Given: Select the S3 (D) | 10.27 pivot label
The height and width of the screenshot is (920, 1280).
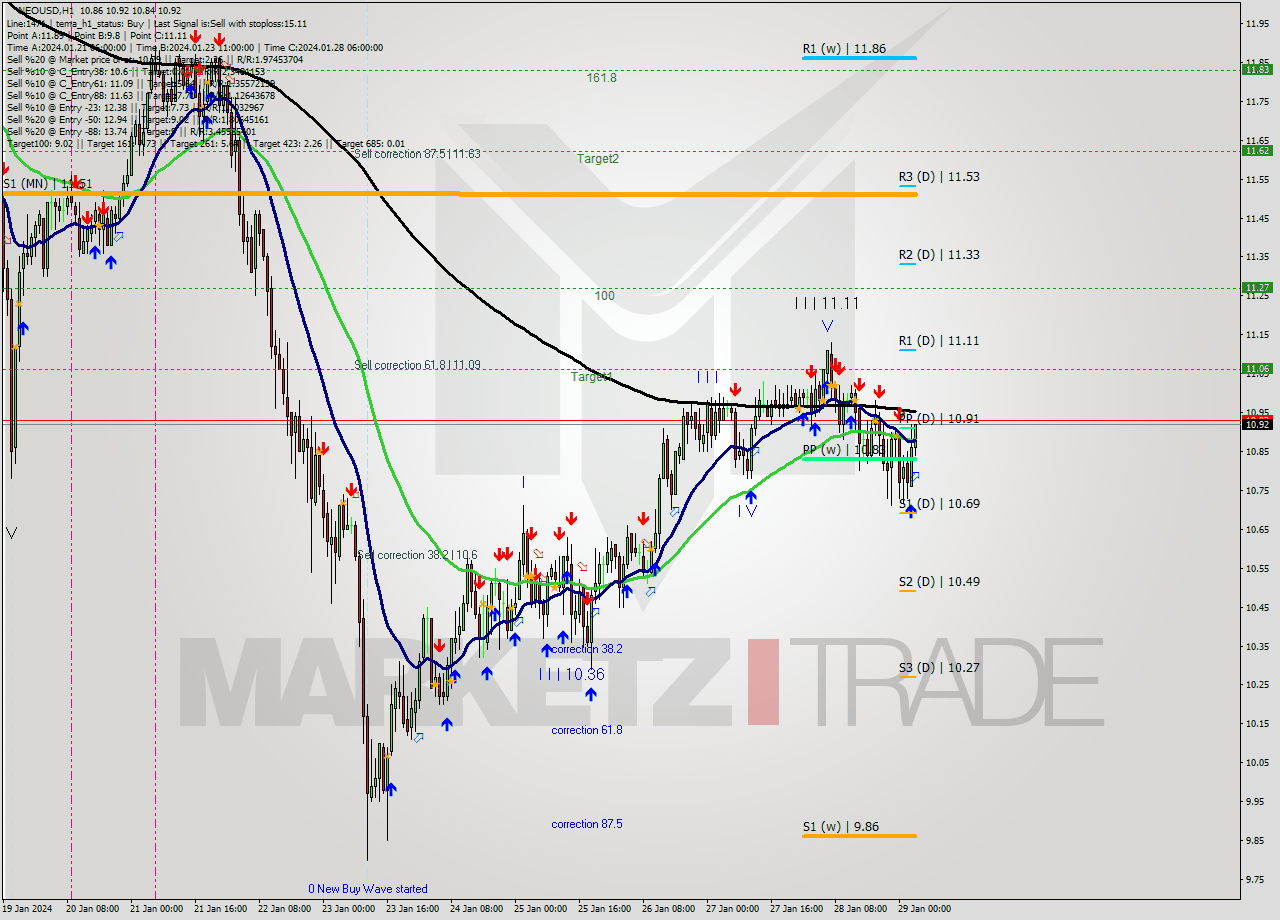Looking at the screenshot, I should tap(938, 667).
